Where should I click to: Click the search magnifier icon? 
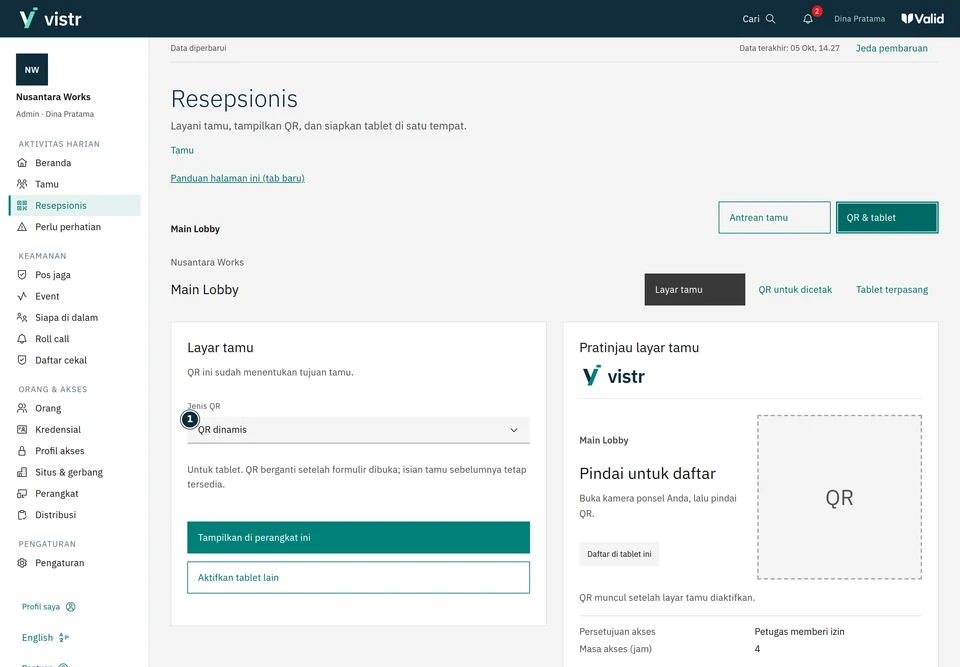[x=771, y=19]
